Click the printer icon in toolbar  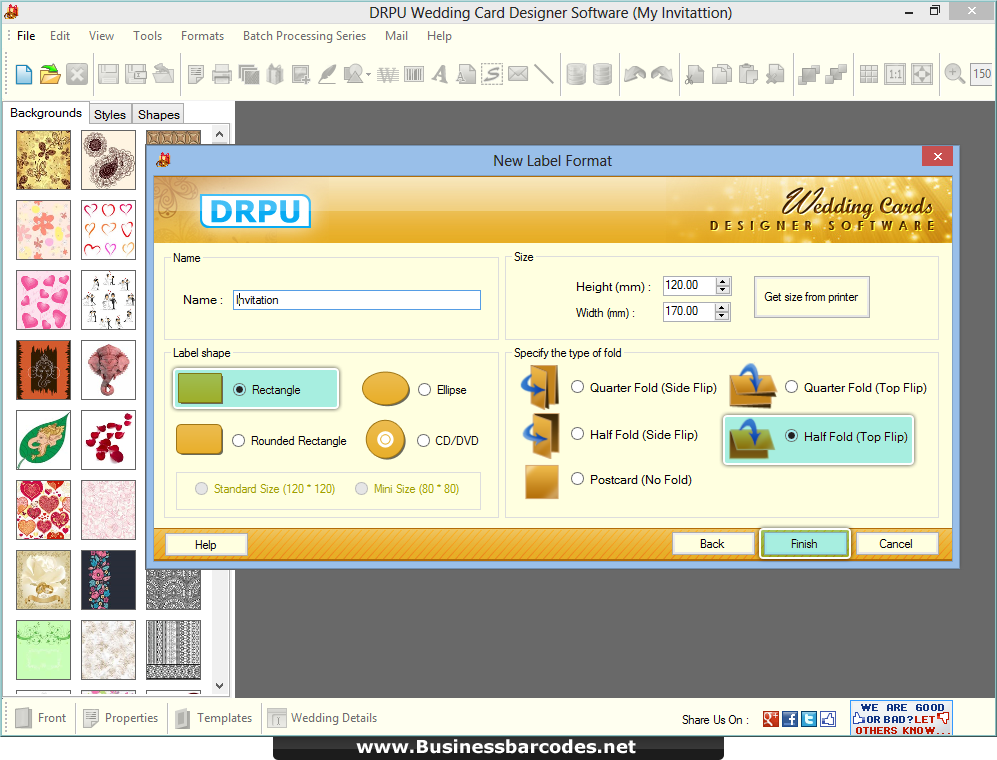[221, 74]
